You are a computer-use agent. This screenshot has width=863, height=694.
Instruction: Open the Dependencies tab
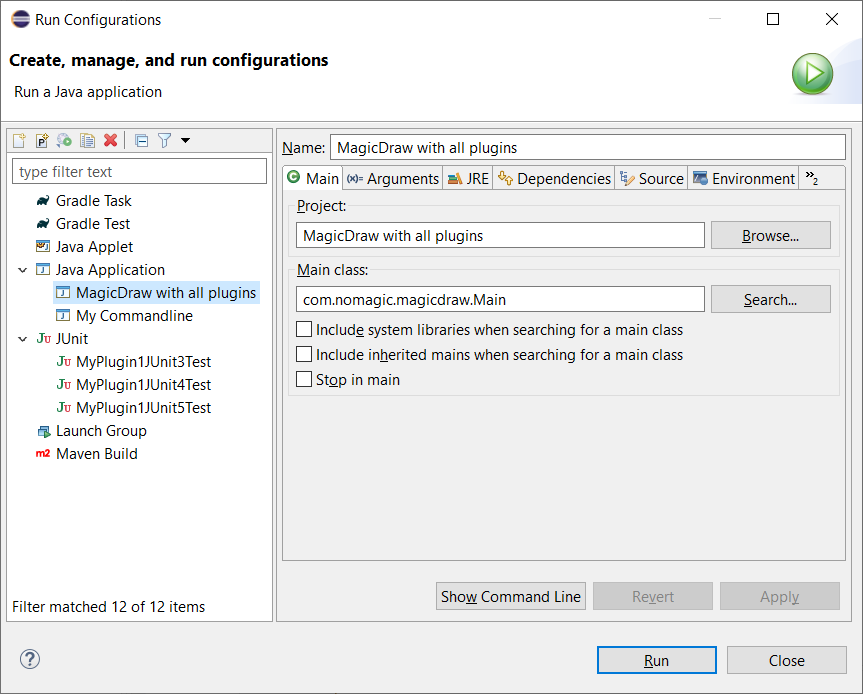tap(554, 178)
